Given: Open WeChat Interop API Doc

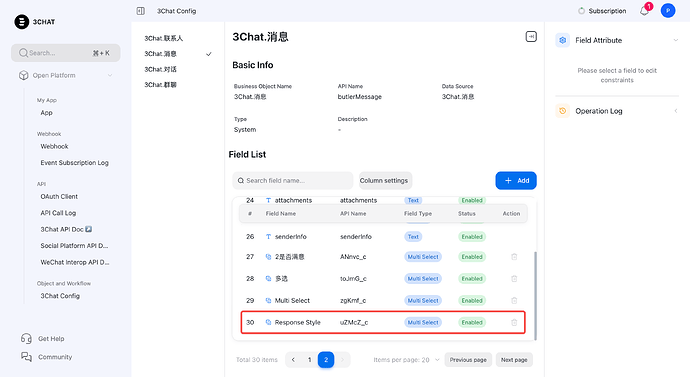Looking at the screenshot, I should click(x=75, y=262).
